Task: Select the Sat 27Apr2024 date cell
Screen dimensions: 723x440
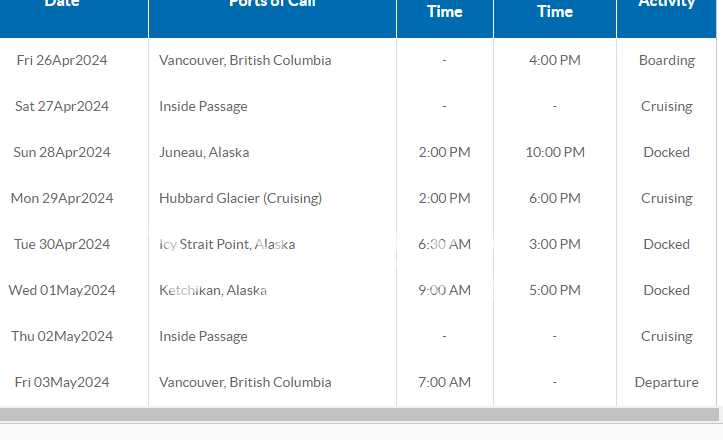Action: [62, 106]
